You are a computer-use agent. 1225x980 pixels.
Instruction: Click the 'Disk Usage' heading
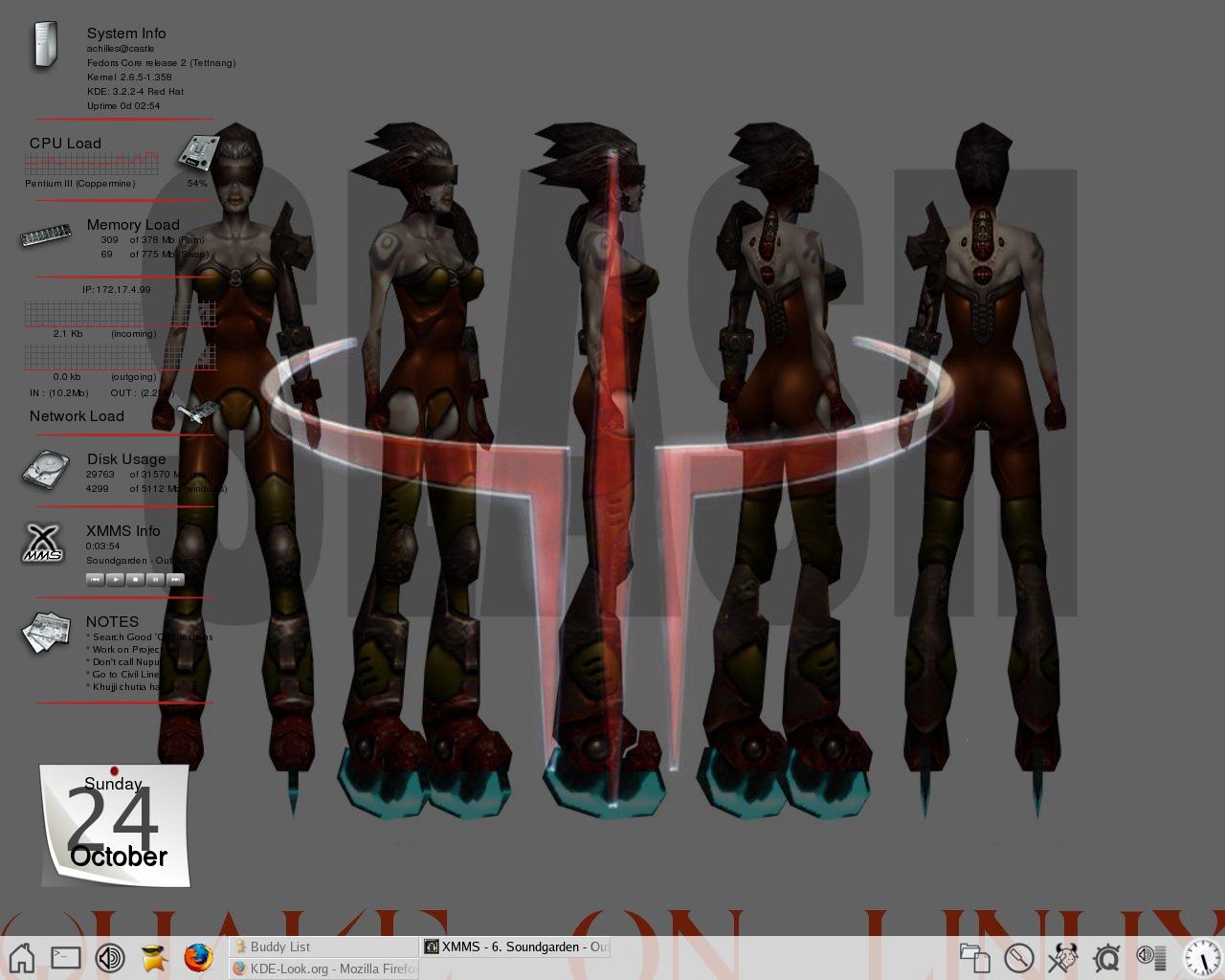(126, 459)
